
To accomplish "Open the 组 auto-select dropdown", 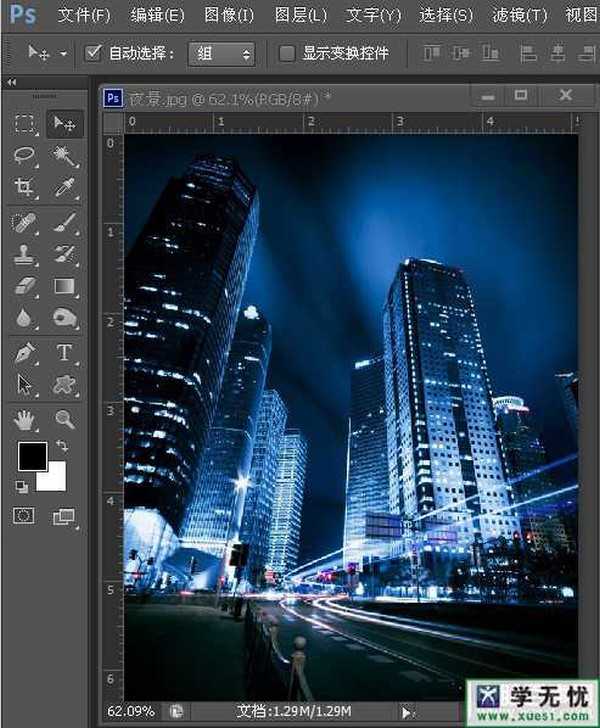I will click(x=221, y=53).
